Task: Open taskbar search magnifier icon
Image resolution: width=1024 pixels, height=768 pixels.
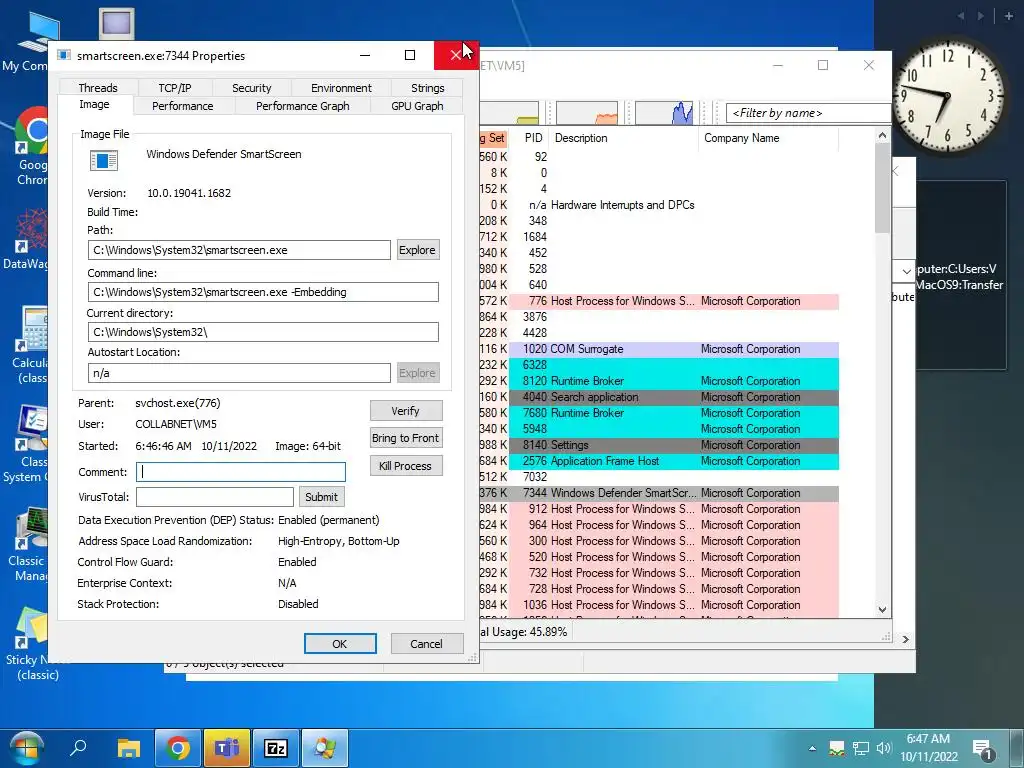Action: pos(78,747)
